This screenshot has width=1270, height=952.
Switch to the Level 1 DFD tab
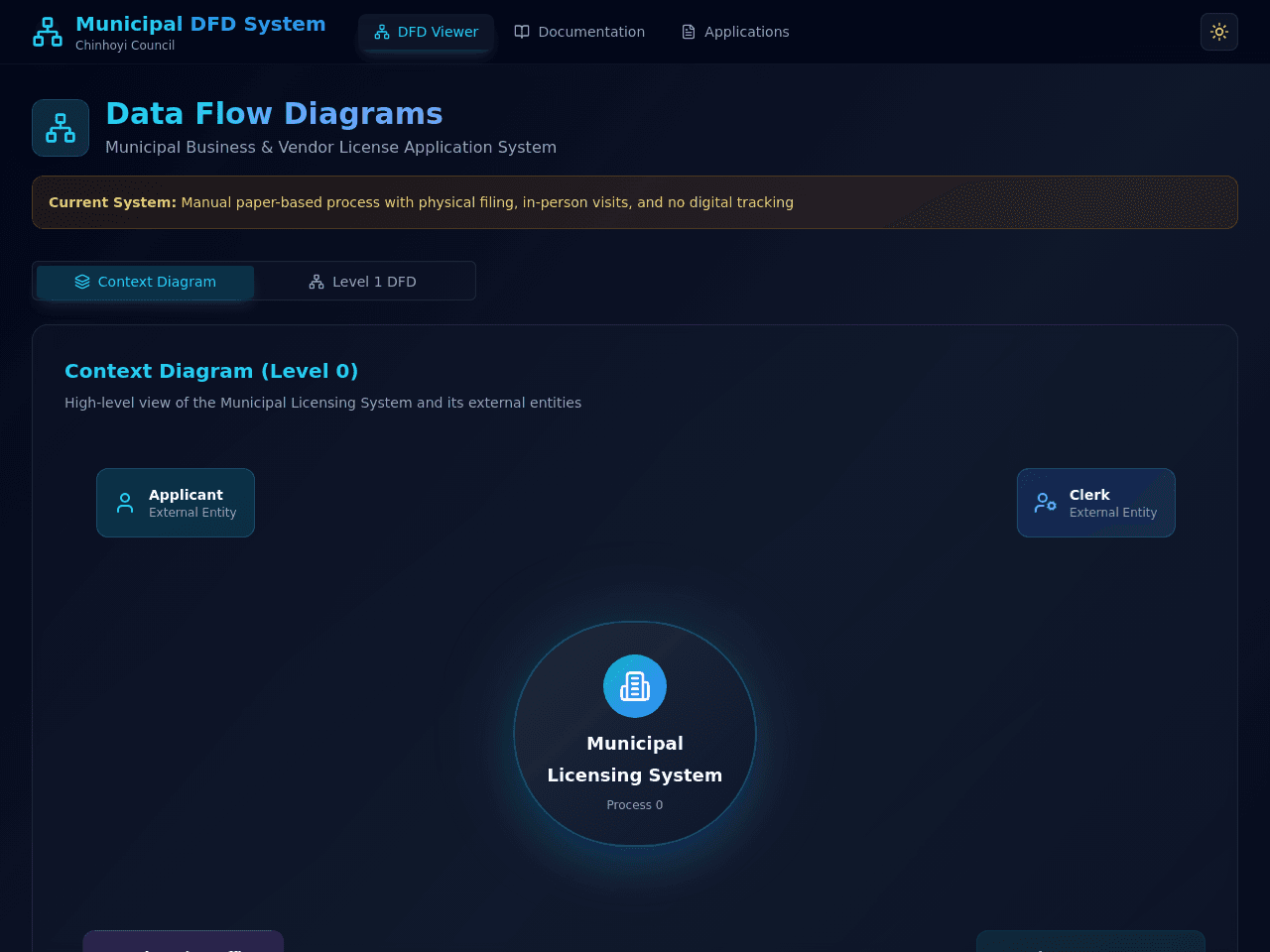pos(363,282)
